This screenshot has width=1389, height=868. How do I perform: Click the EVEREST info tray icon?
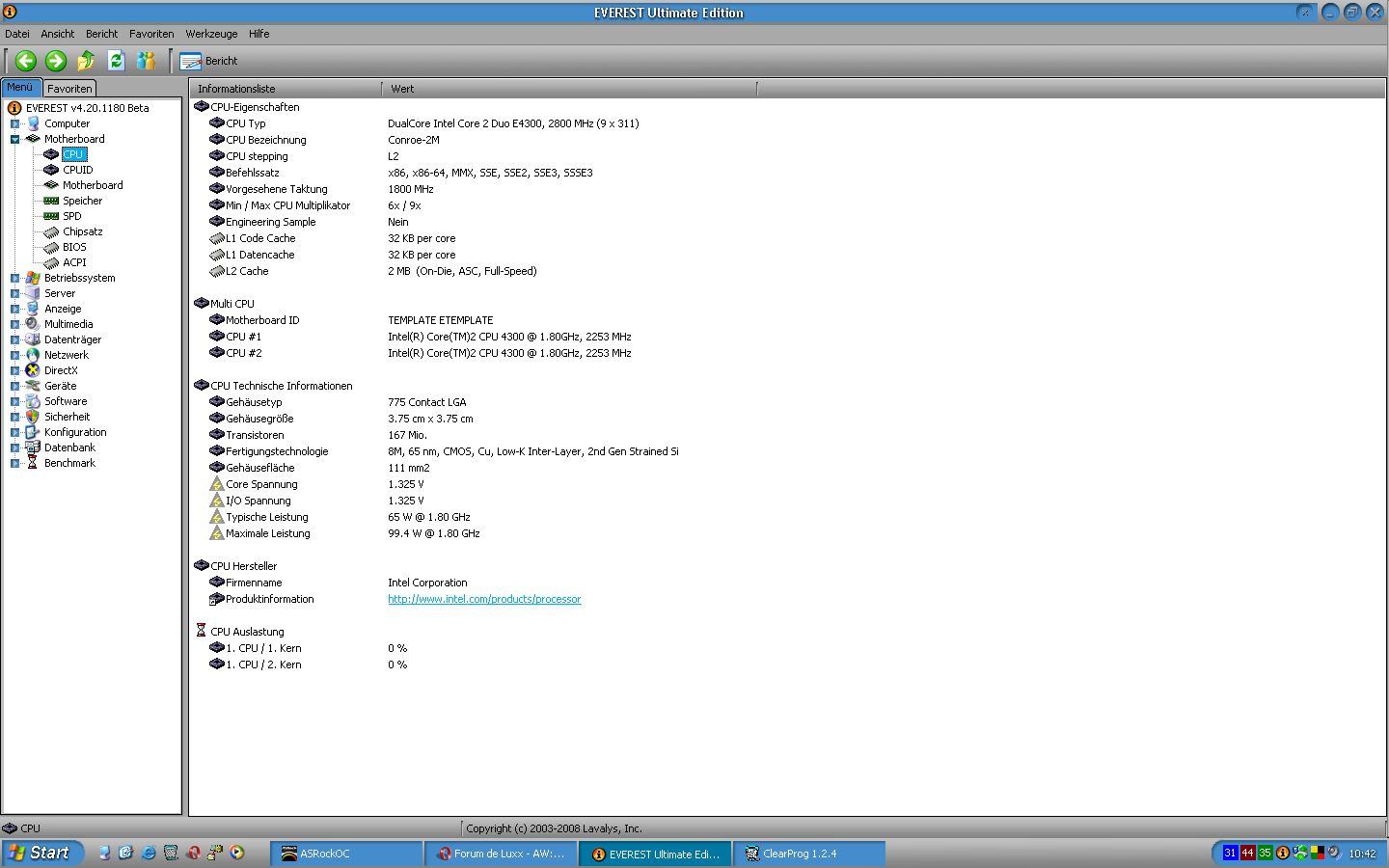pyautogui.click(x=1282, y=853)
